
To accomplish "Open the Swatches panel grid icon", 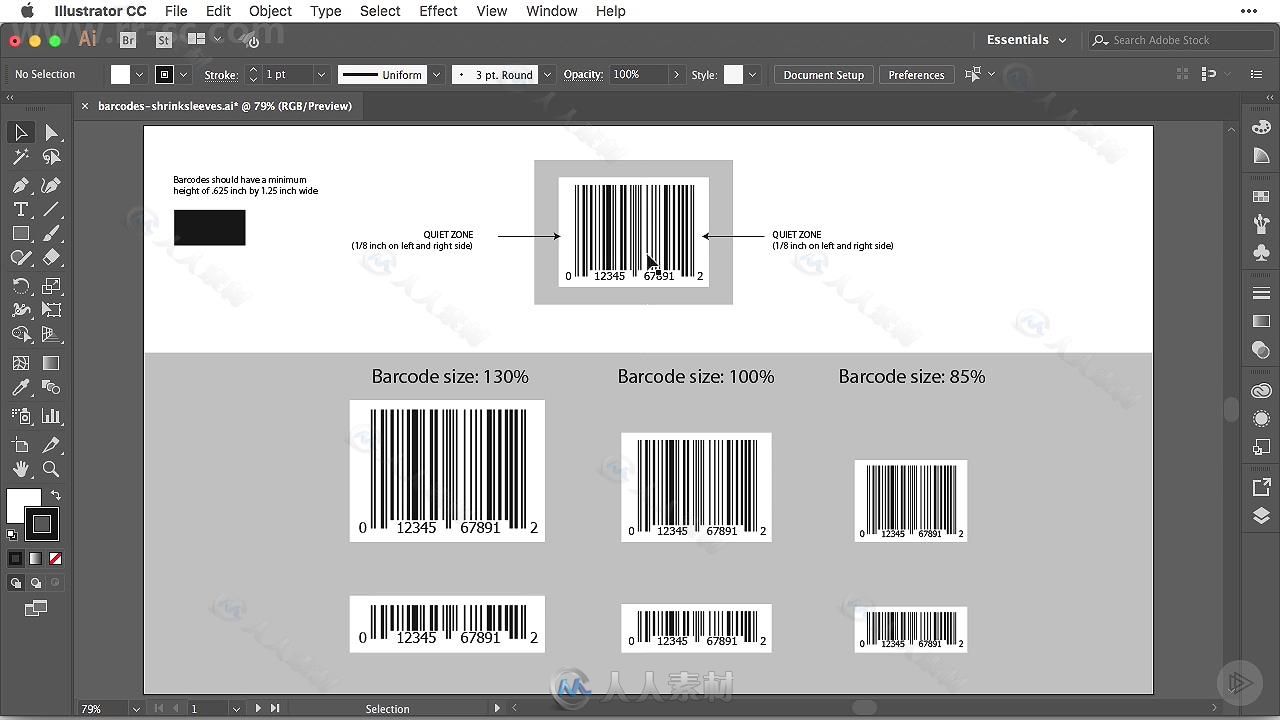I will point(1261,197).
